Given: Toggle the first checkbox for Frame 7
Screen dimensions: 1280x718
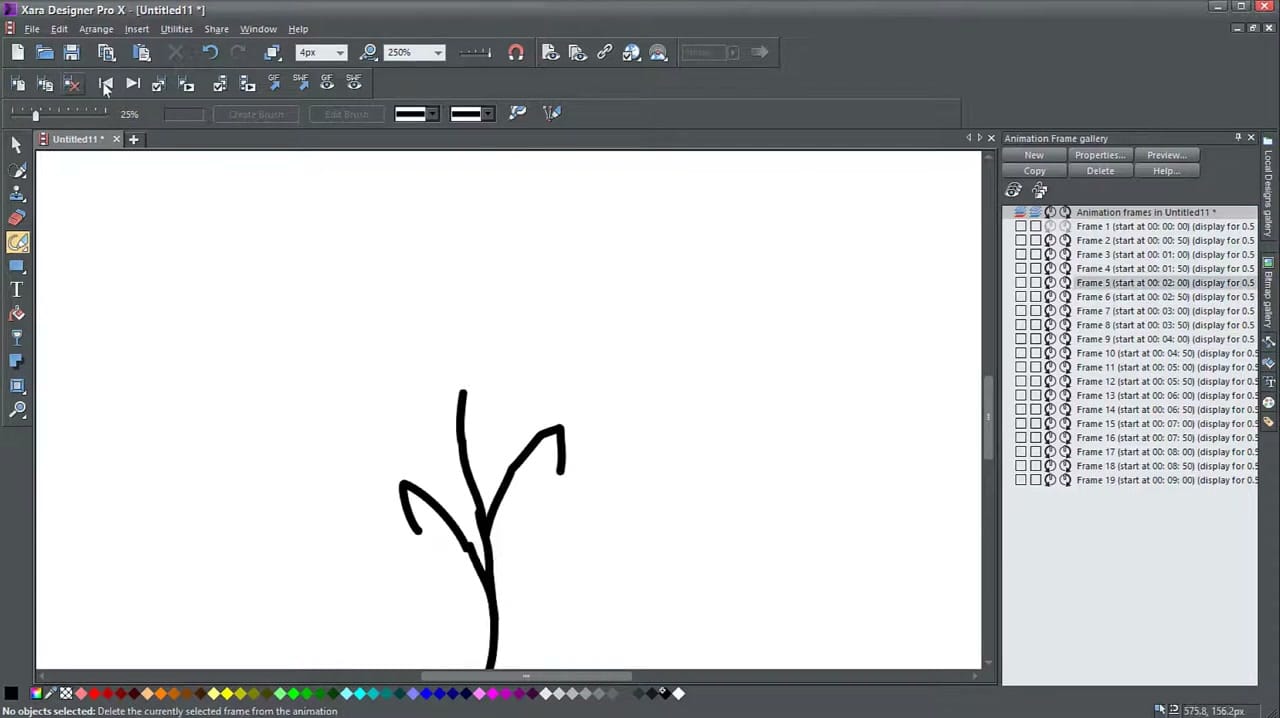Looking at the screenshot, I should (x=1022, y=311).
